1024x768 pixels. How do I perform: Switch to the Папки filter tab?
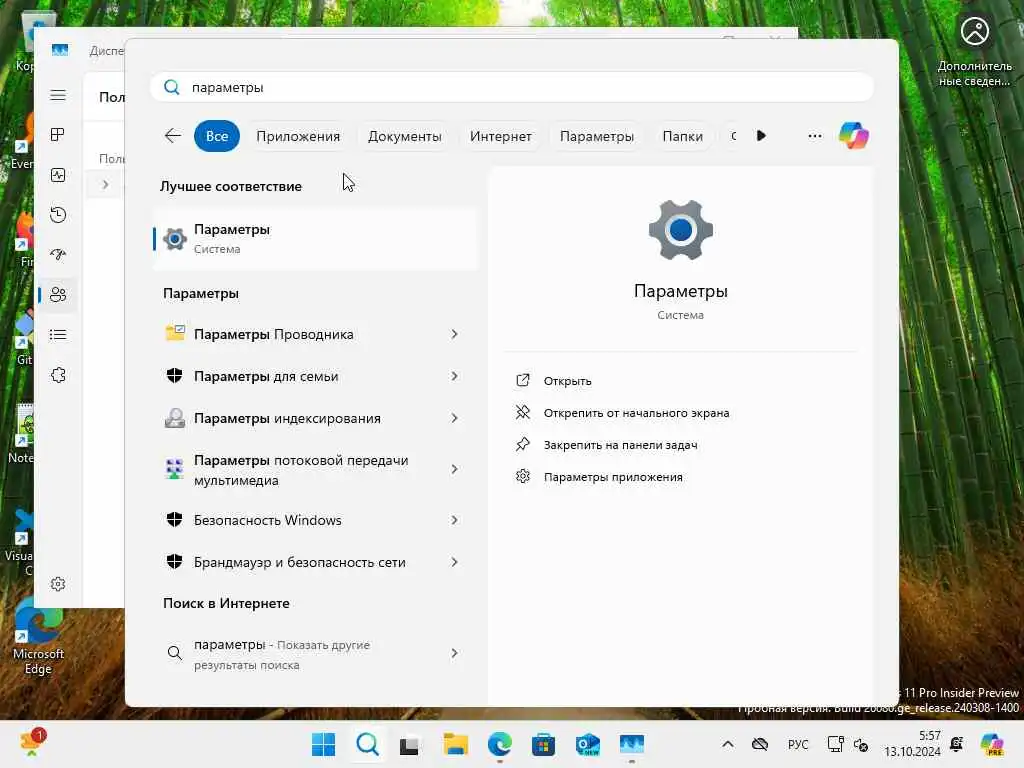tap(682, 136)
